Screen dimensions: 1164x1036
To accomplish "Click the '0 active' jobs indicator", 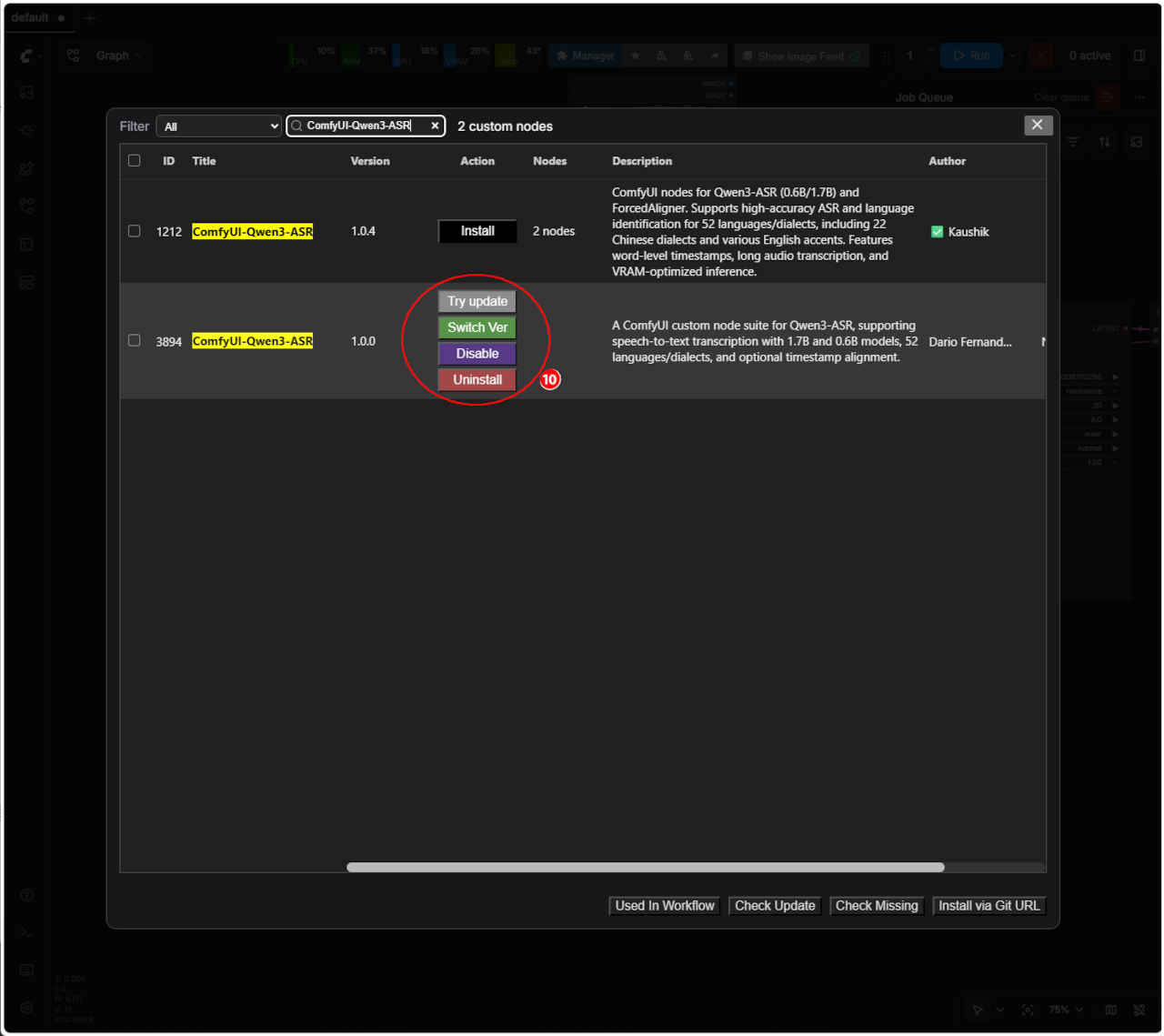I will pyautogui.click(x=1089, y=55).
